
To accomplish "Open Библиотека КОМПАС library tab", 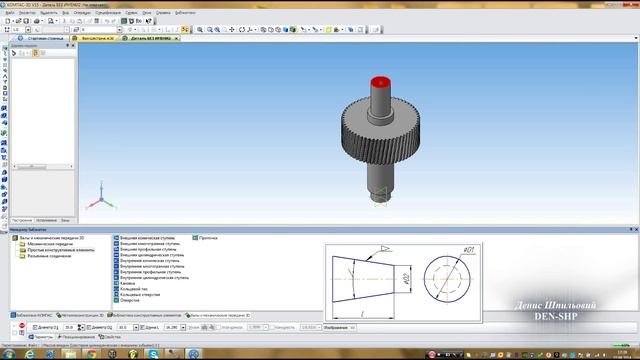I will click(x=32, y=315).
